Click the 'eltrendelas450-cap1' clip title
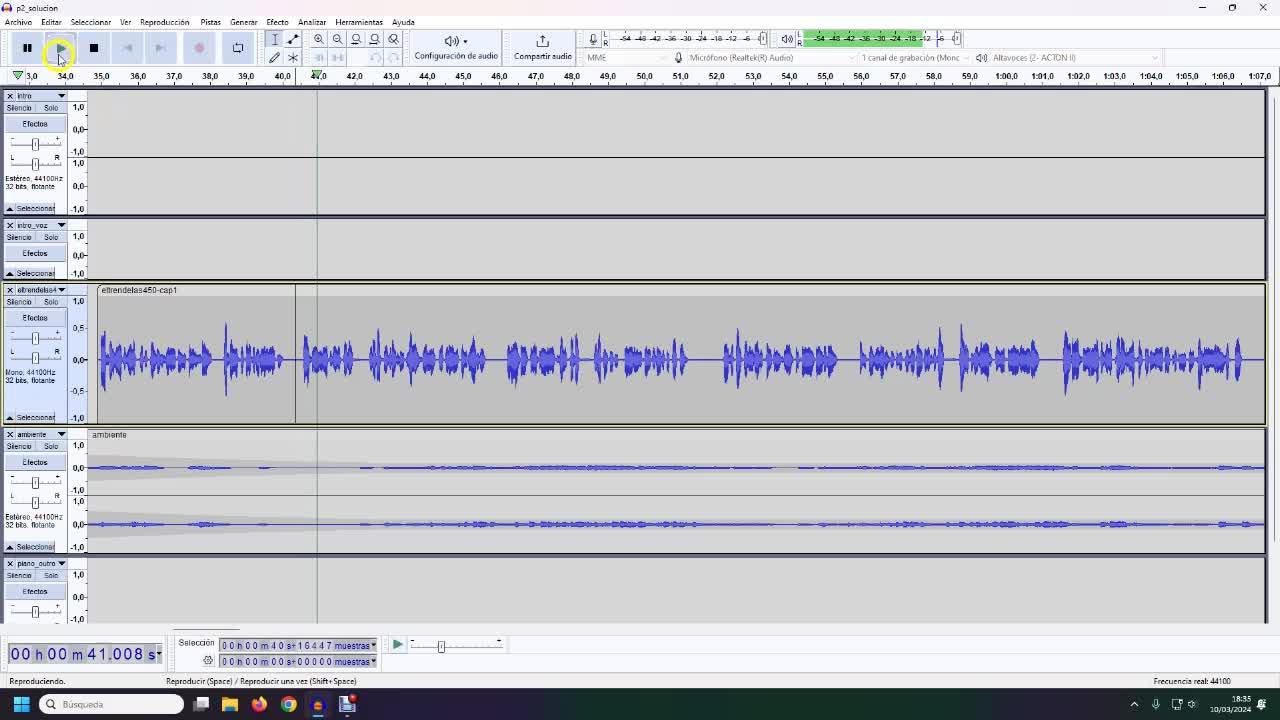The height and width of the screenshot is (720, 1280). click(x=139, y=290)
